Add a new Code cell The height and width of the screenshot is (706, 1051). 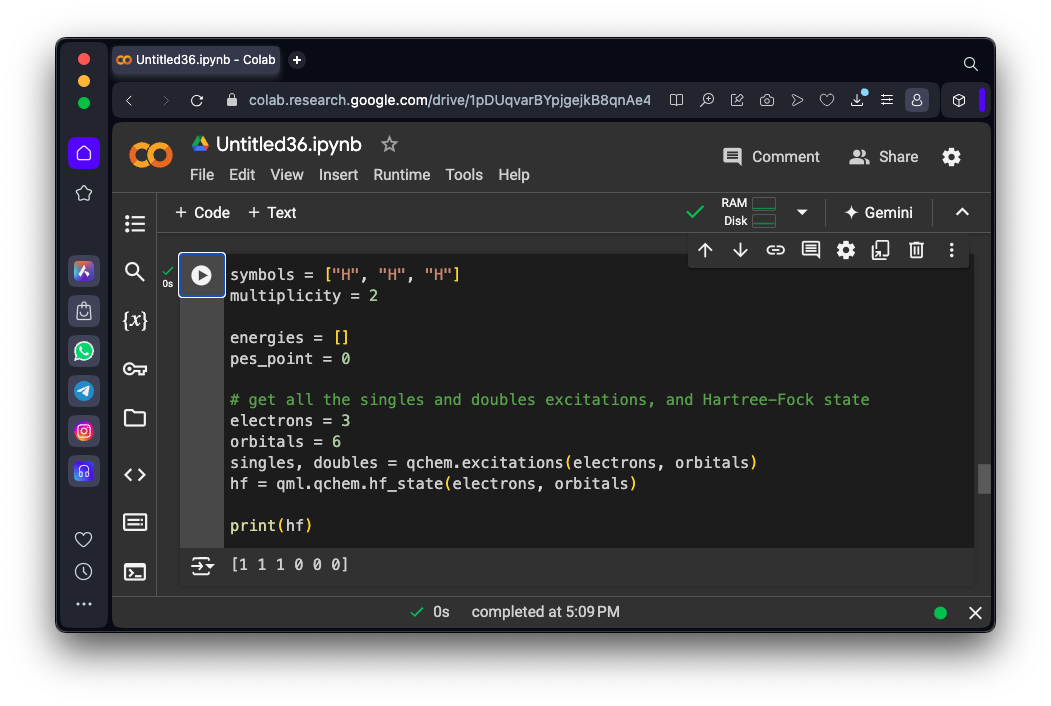(202, 212)
